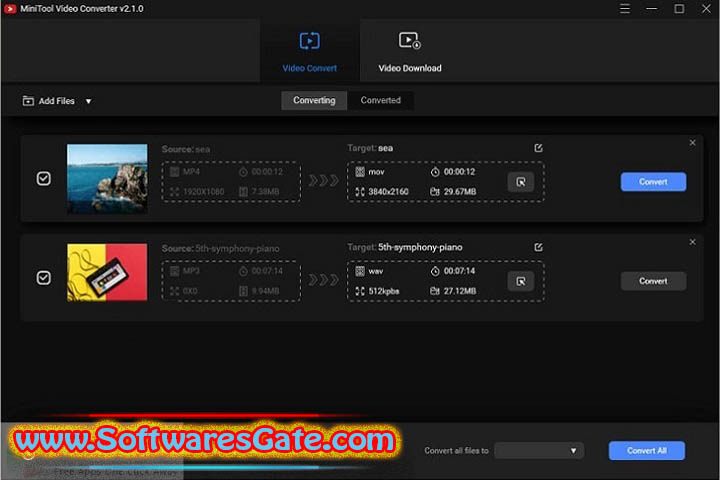Click the Convert All button
The image size is (720, 480).
(x=647, y=451)
